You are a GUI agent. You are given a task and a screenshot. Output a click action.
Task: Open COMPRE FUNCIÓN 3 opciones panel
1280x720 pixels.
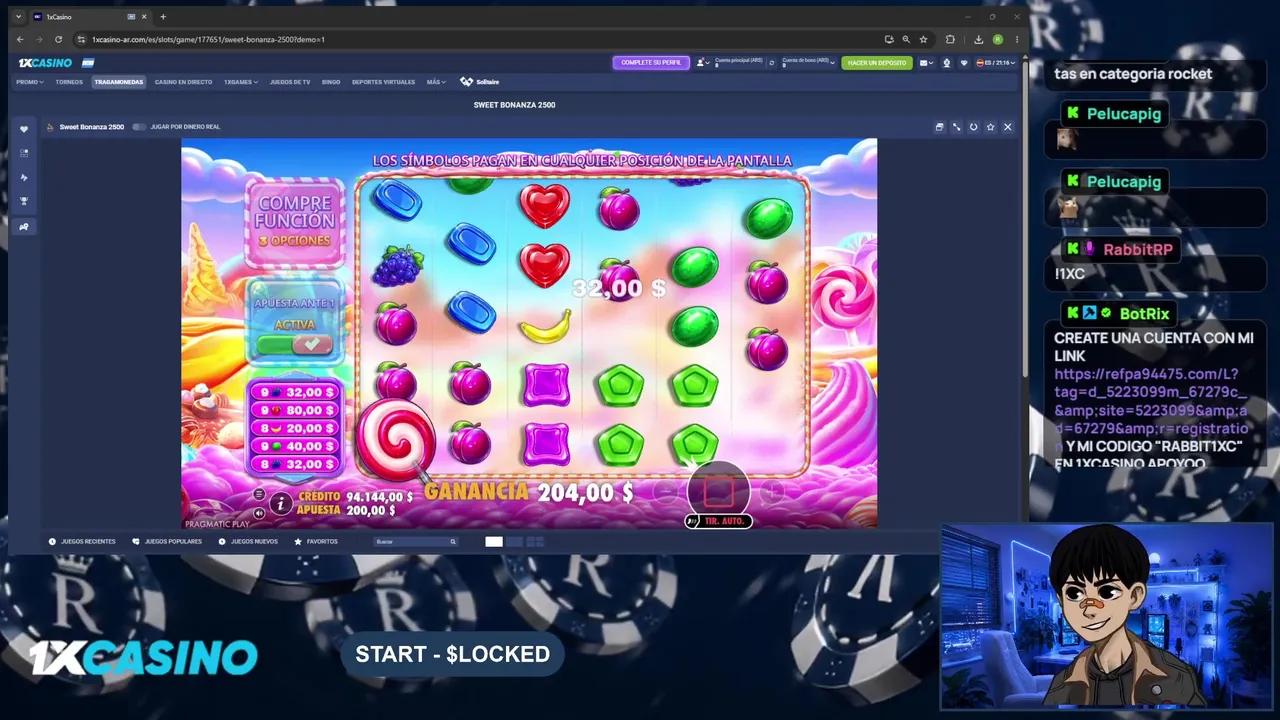(294, 221)
